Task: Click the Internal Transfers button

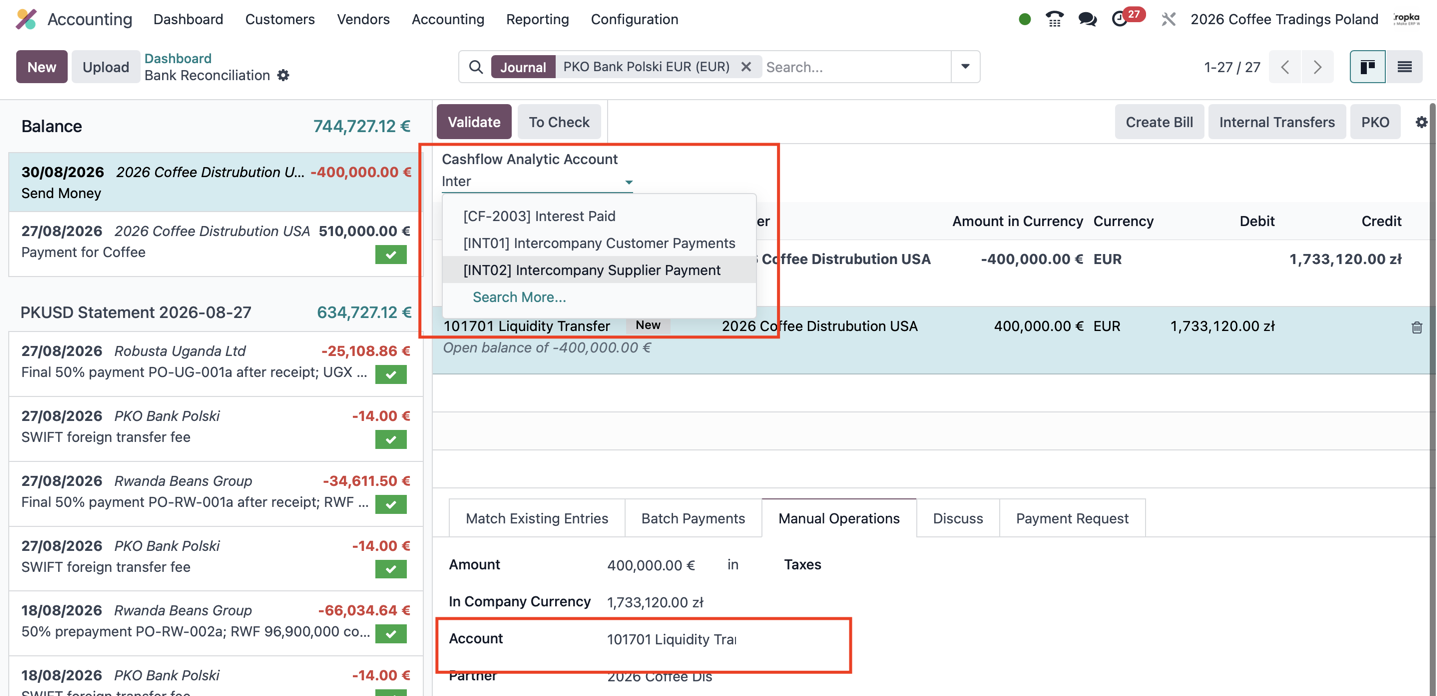Action: [1277, 122]
